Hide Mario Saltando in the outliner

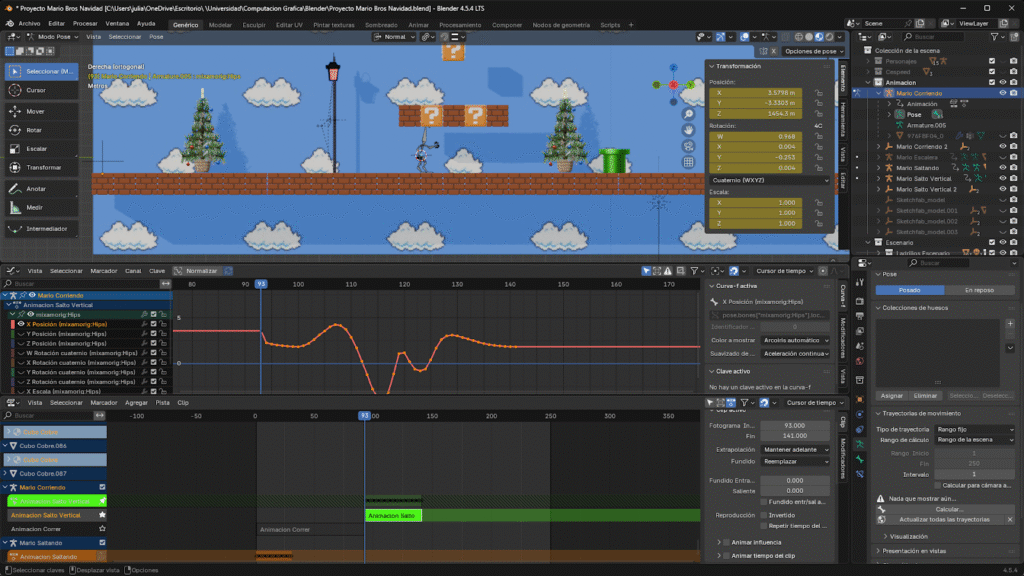pos(1001,168)
